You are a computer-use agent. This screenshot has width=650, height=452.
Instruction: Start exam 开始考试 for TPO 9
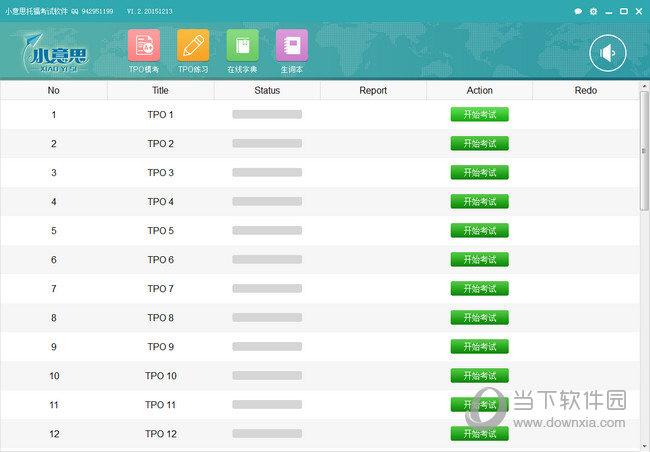tap(480, 347)
